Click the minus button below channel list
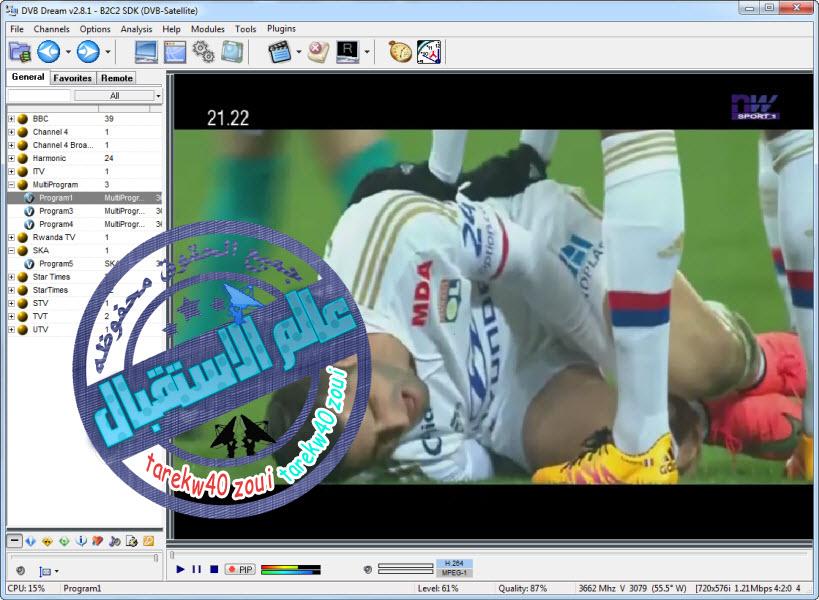 15,541
